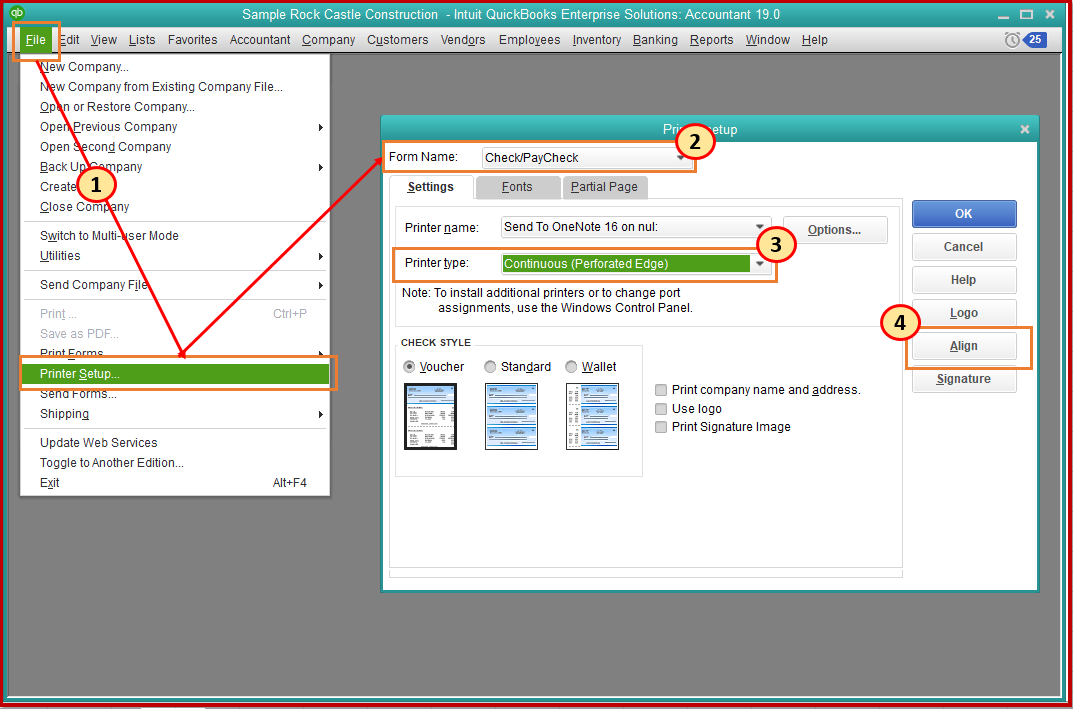
Task: Open the Inventory menu
Action: [597, 40]
